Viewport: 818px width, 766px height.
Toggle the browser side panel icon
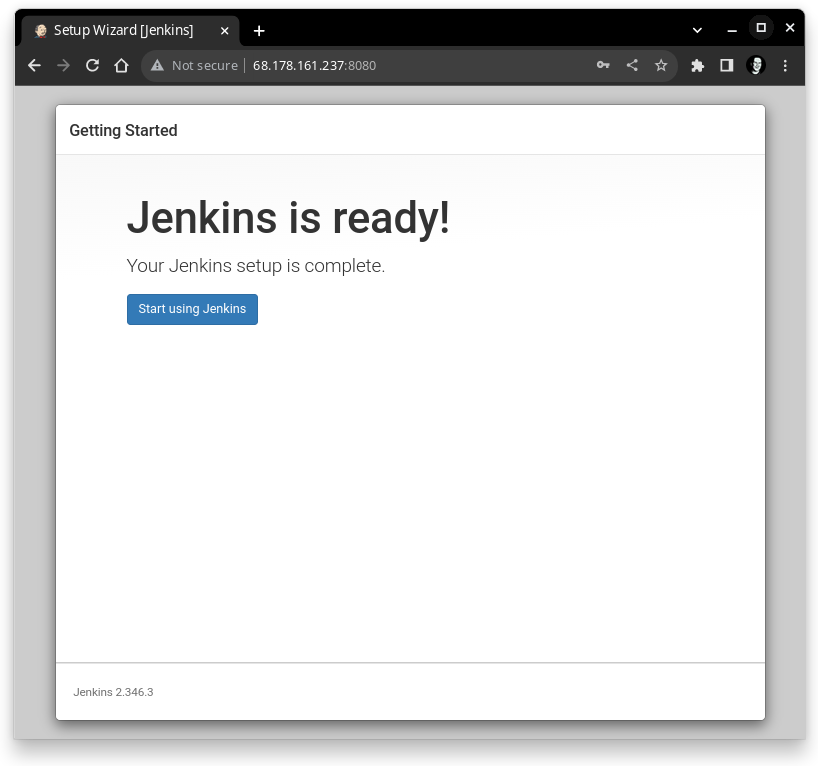727,65
